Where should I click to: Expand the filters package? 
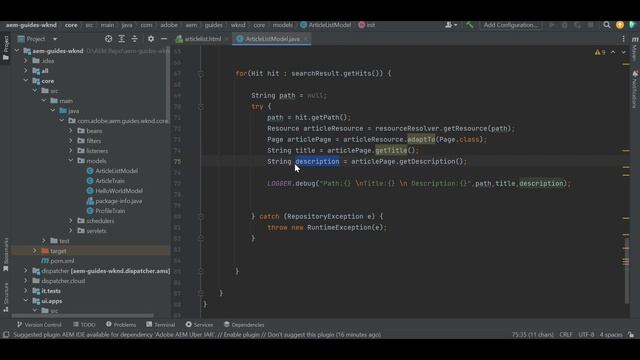(x=71, y=141)
